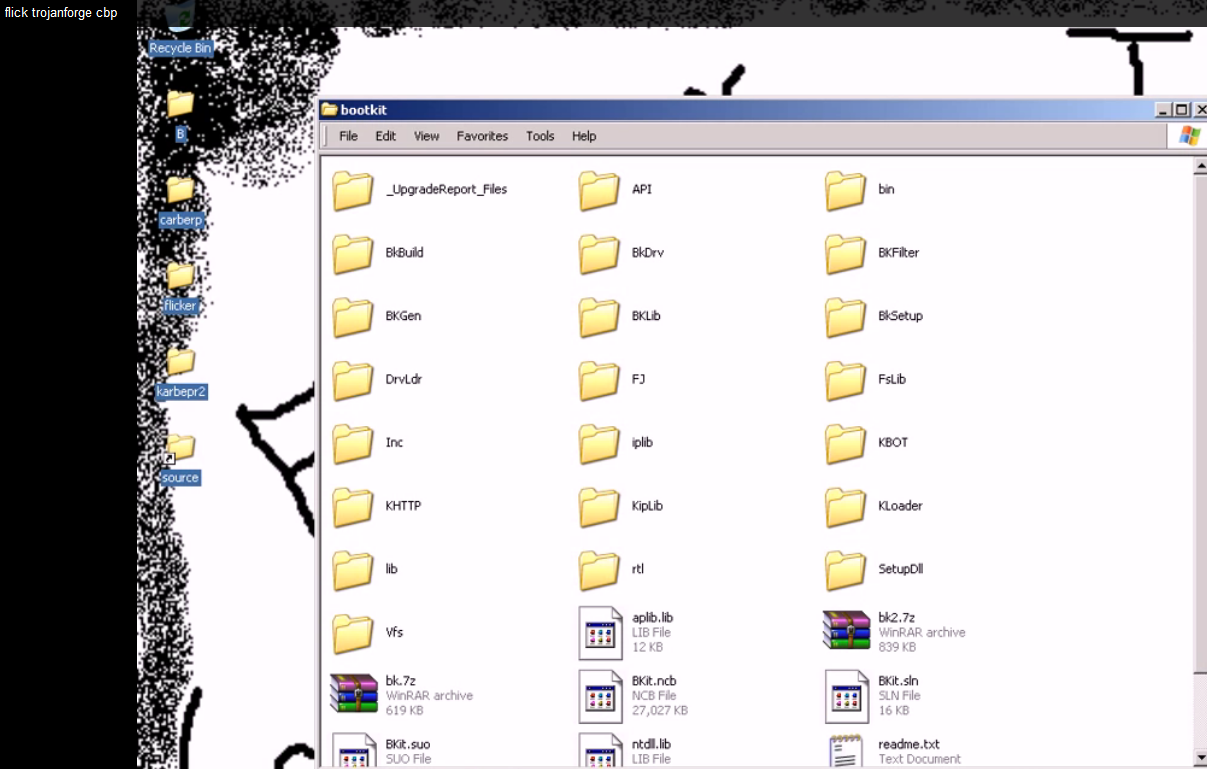The height and width of the screenshot is (769, 1207).
Task: Select the KHTTP folder icon
Action: (353, 506)
